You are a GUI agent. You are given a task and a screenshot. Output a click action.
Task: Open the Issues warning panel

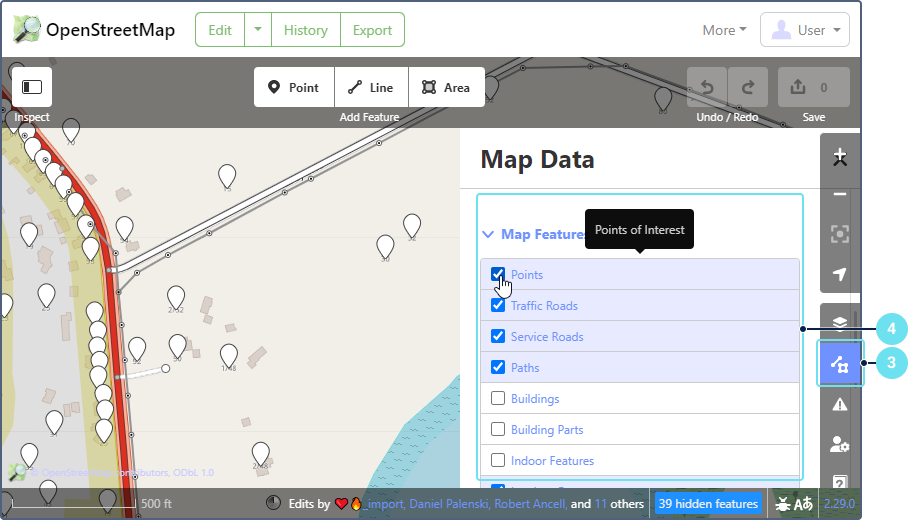coord(839,404)
